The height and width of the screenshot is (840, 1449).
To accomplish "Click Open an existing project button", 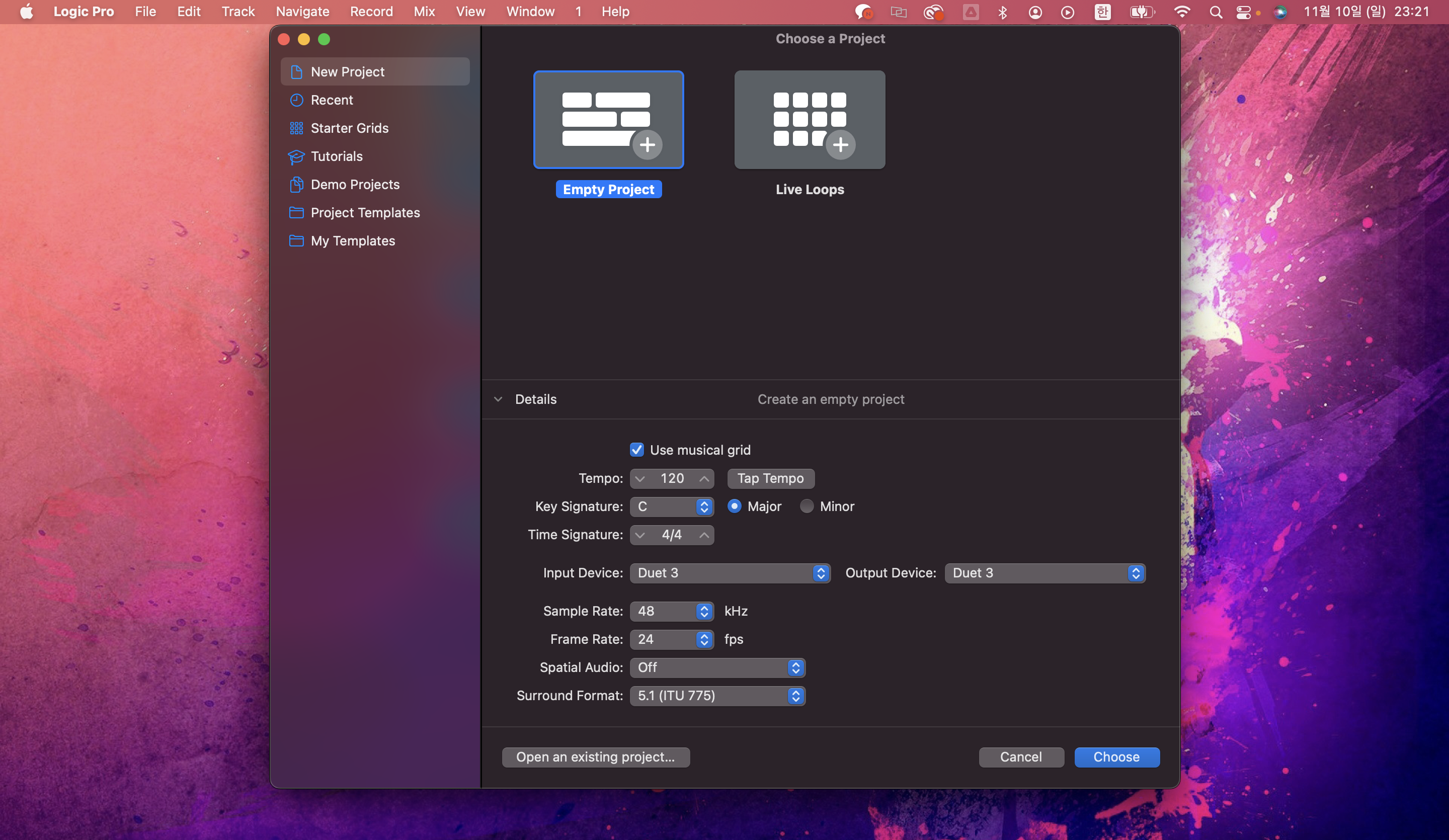I will click(595, 757).
